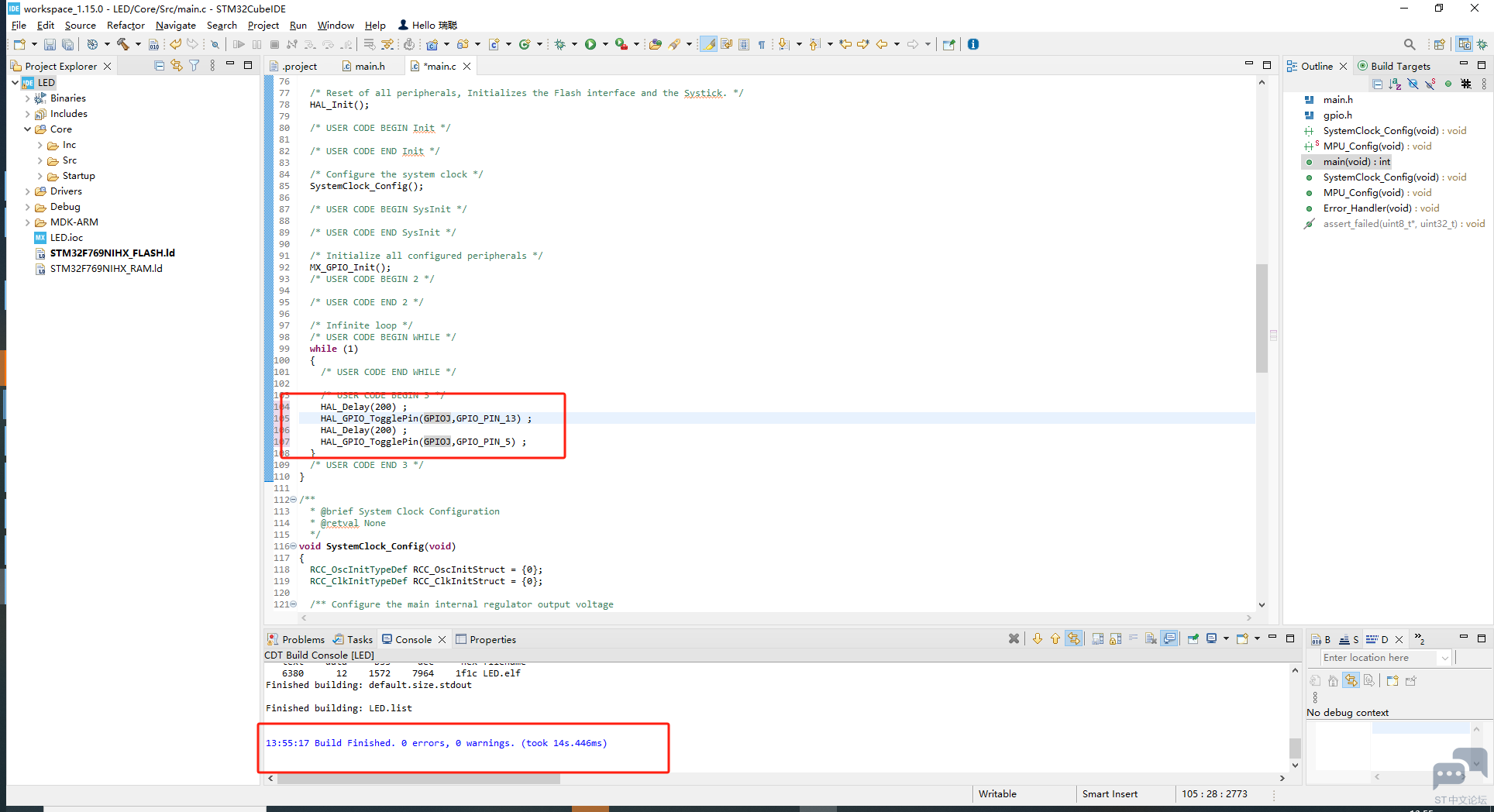Toggle Show Whitespace Characters pilcrow icon

click(x=762, y=44)
